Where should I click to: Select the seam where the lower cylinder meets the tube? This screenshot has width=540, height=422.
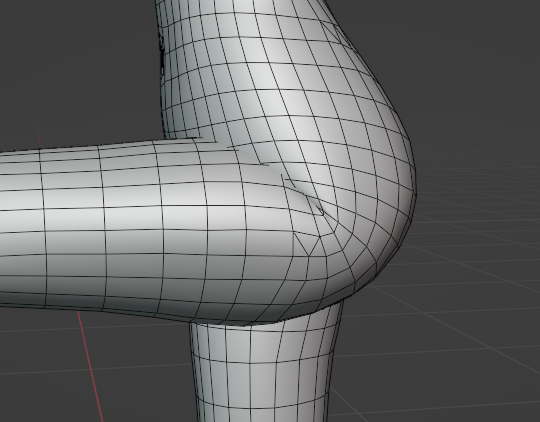point(265,322)
